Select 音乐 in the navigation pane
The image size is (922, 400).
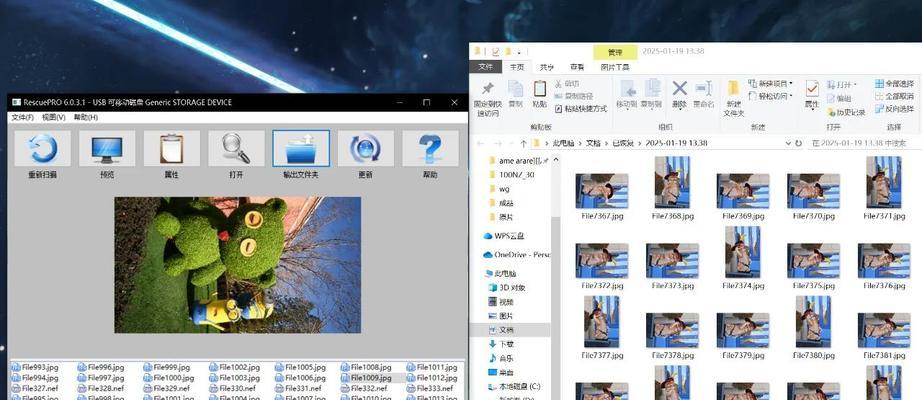(x=500, y=358)
